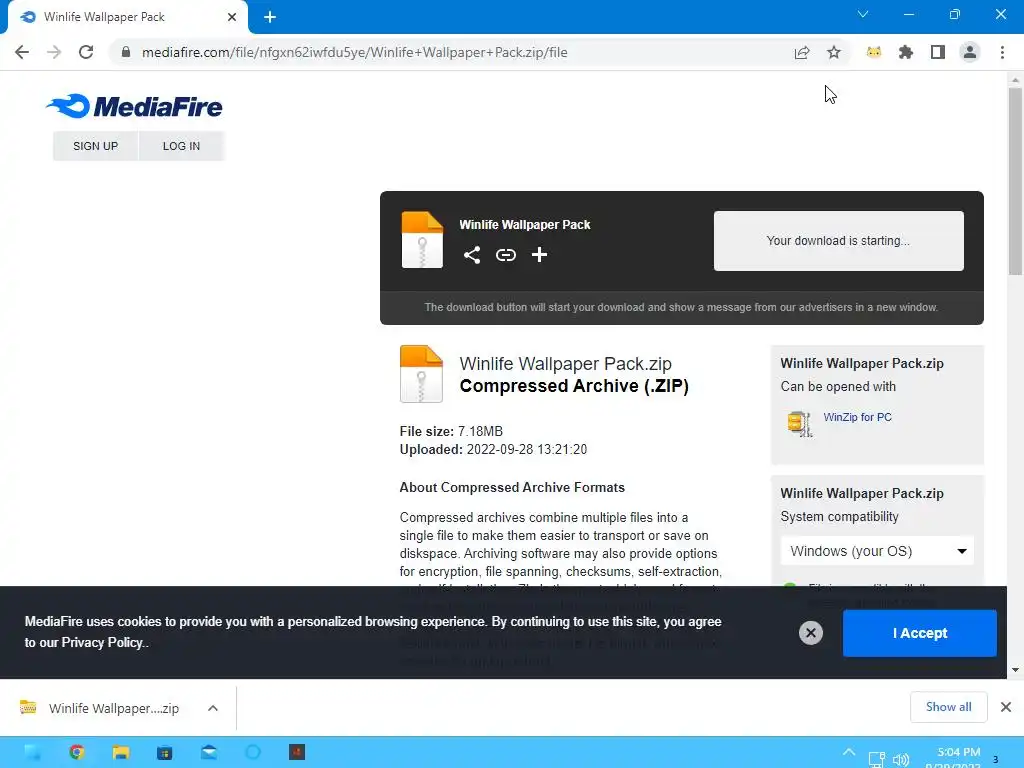The width and height of the screenshot is (1024, 768).
Task: Click the forward navigation arrow
Action: (x=54, y=52)
